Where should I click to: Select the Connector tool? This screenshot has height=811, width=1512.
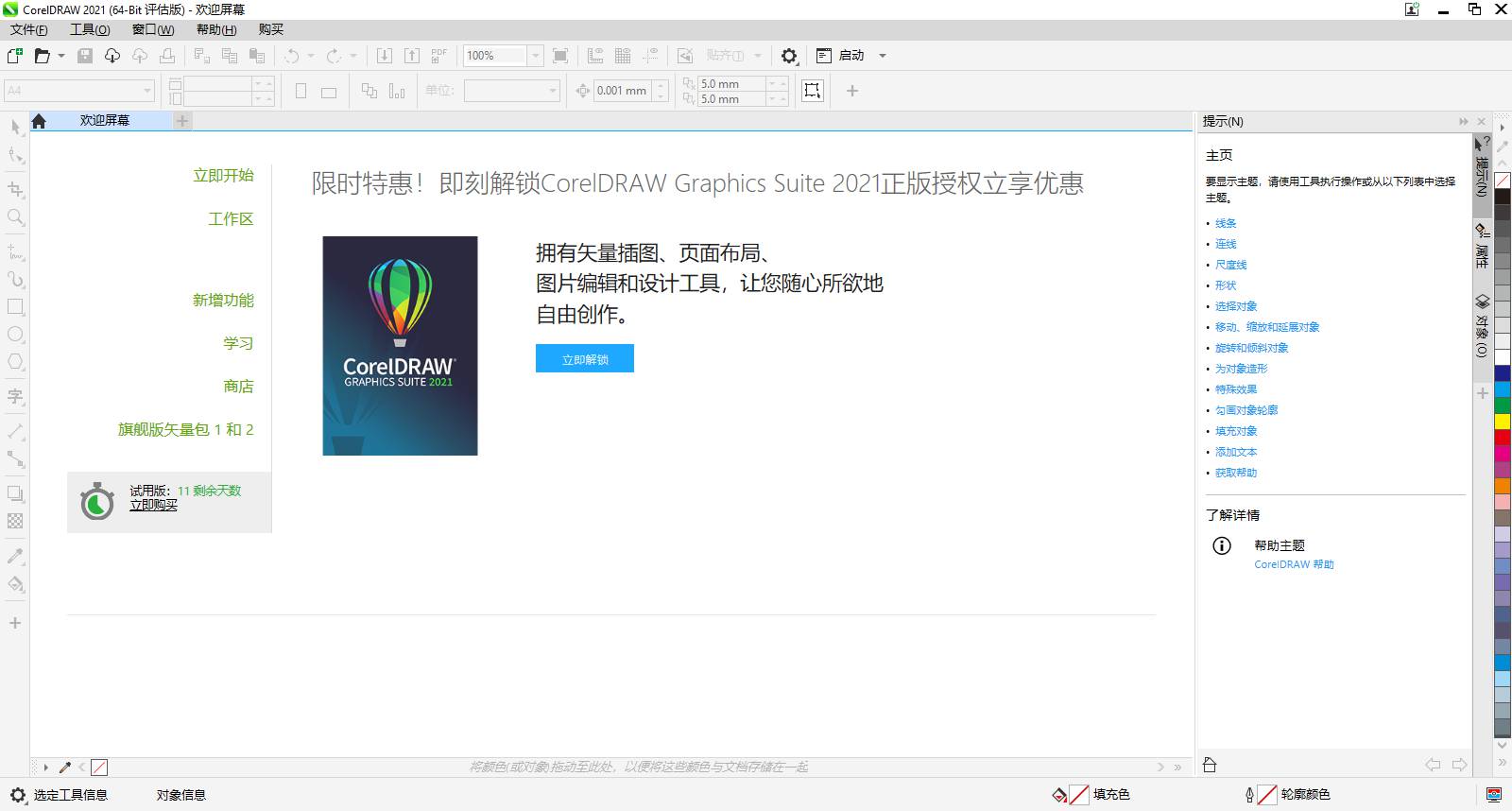[x=15, y=458]
